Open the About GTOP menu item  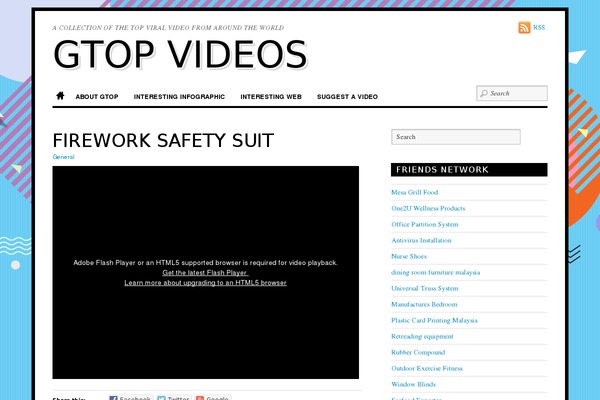pos(97,97)
